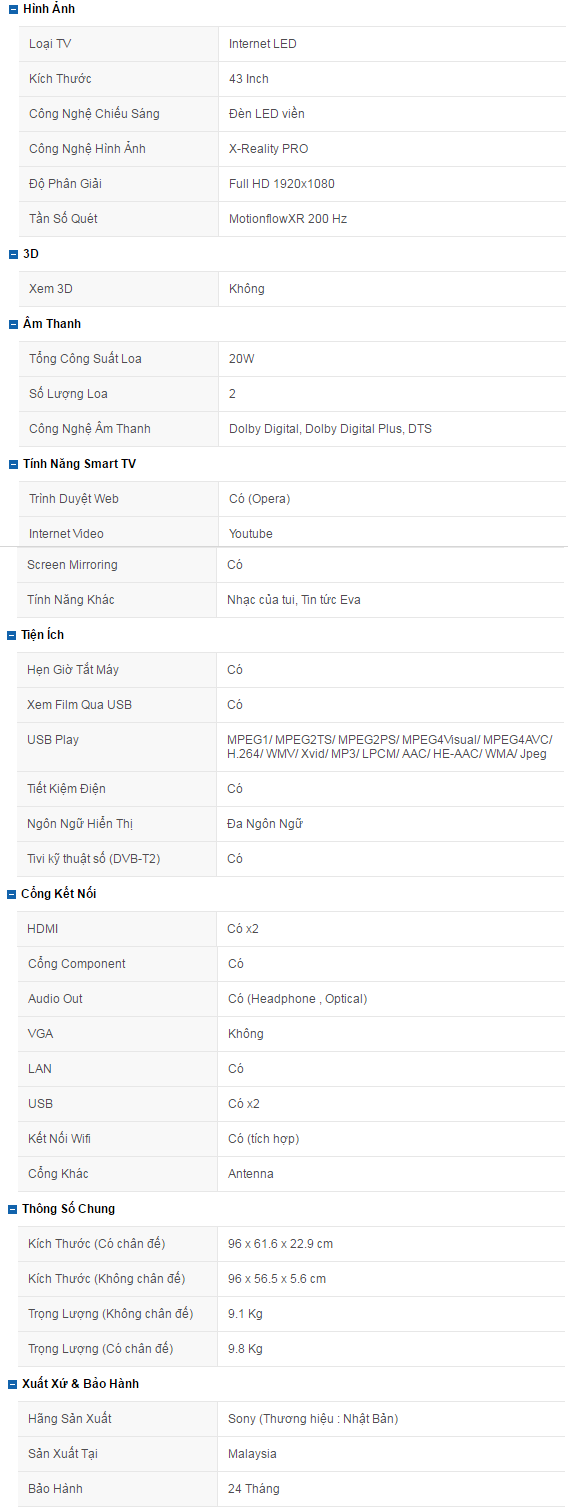Collapse Tính Năng Smart TV section icon
Viewport: 569px width, 1510px height.
pos(13,464)
